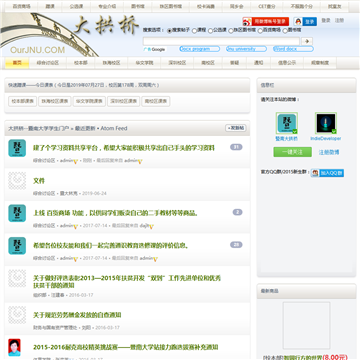Open avatar of the course evaluation post
This screenshot has height=360, width=360.
click(17, 246)
